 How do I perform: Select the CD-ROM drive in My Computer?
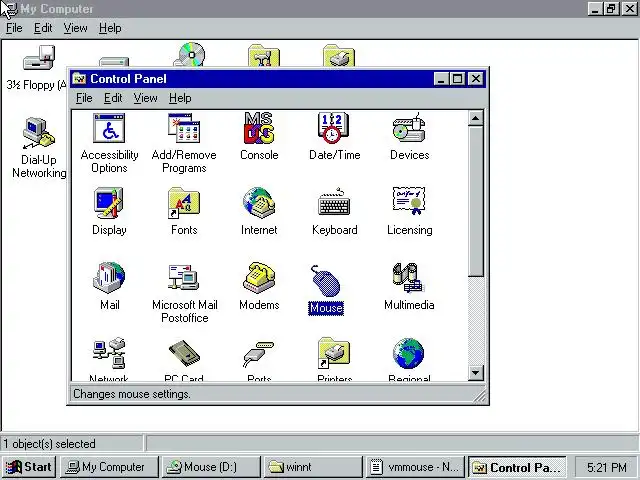tap(190, 54)
